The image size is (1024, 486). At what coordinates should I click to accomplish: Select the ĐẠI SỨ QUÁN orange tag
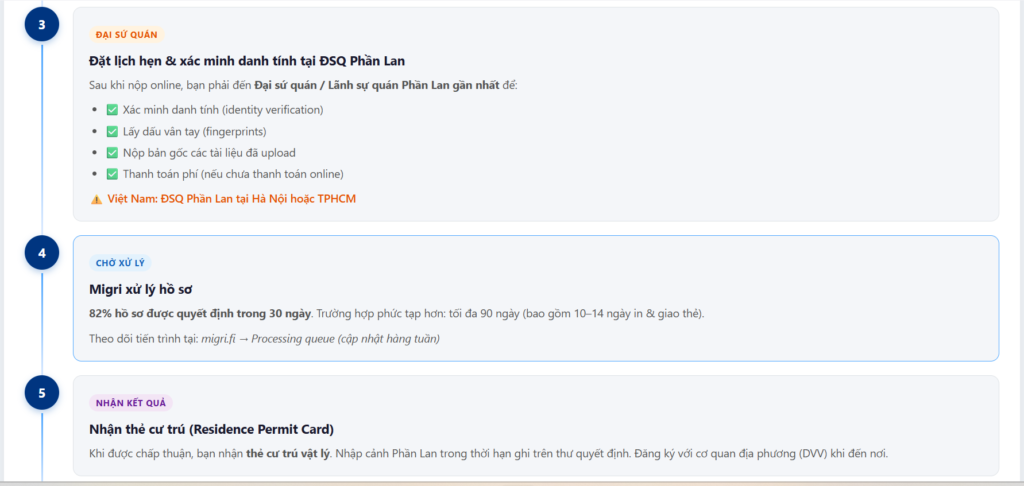pos(127,35)
